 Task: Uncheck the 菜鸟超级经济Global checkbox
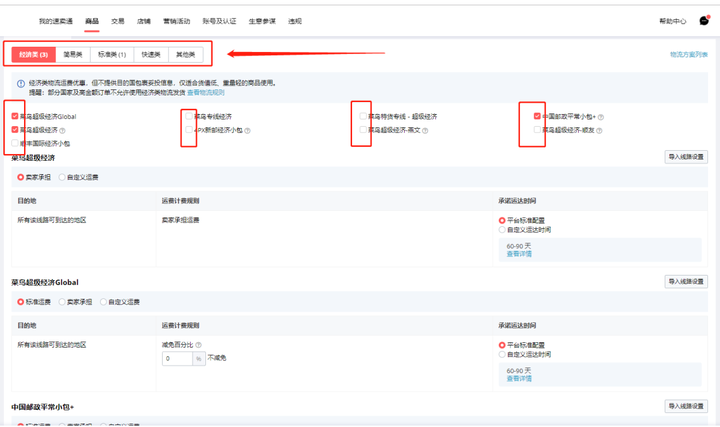[x=15, y=116]
